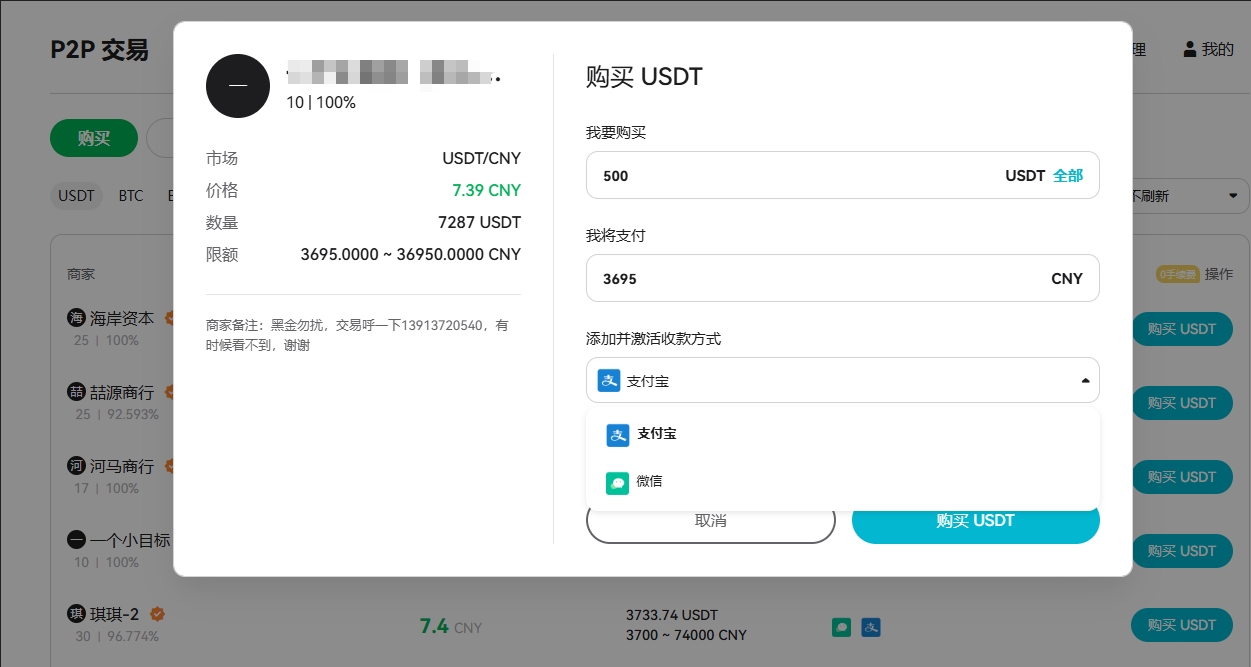The width and height of the screenshot is (1251, 667).
Task: Select 支付宝 option in the open list
Action: tap(656, 435)
